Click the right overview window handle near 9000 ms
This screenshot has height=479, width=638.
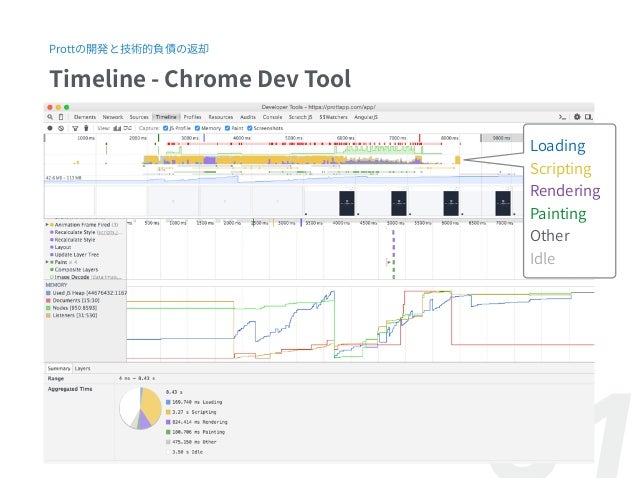481,138
